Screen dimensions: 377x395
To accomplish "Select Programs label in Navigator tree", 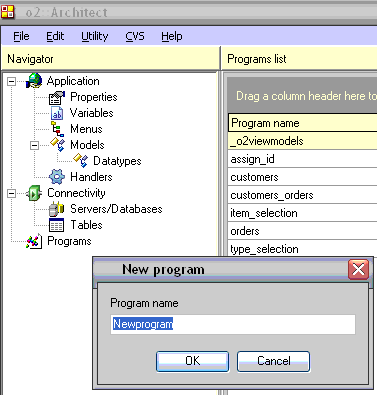I will click(x=69, y=241).
